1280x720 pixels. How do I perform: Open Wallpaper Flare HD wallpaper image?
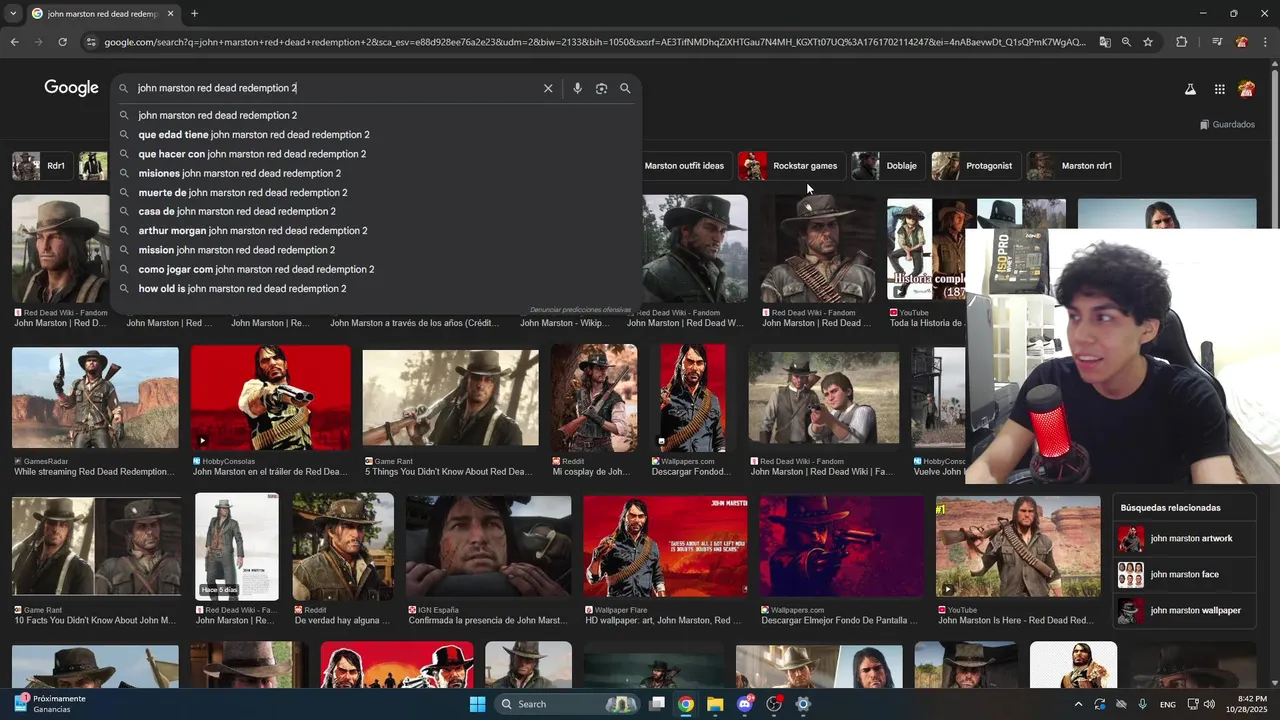pos(665,547)
